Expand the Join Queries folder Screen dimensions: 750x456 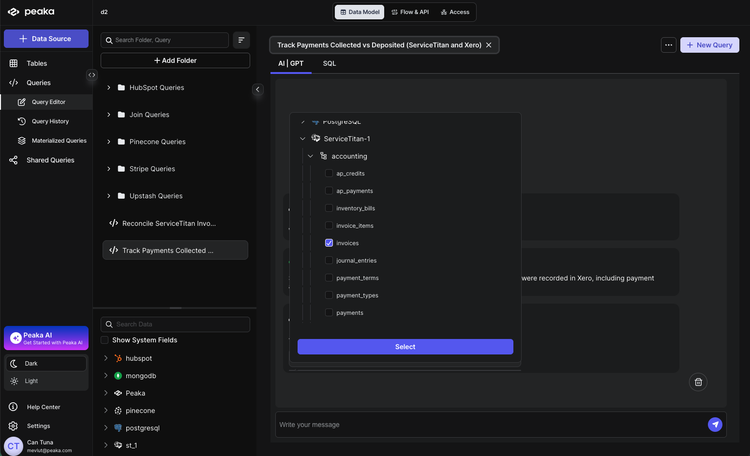coord(109,115)
